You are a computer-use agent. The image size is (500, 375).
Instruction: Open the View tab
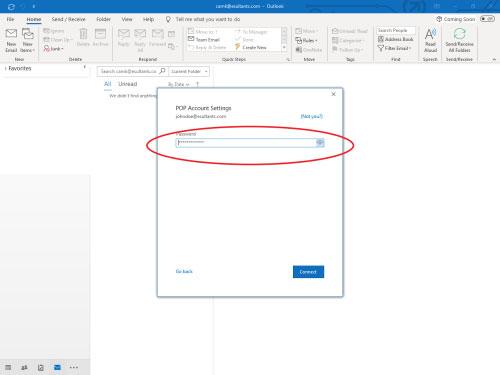pyautogui.click(x=127, y=19)
